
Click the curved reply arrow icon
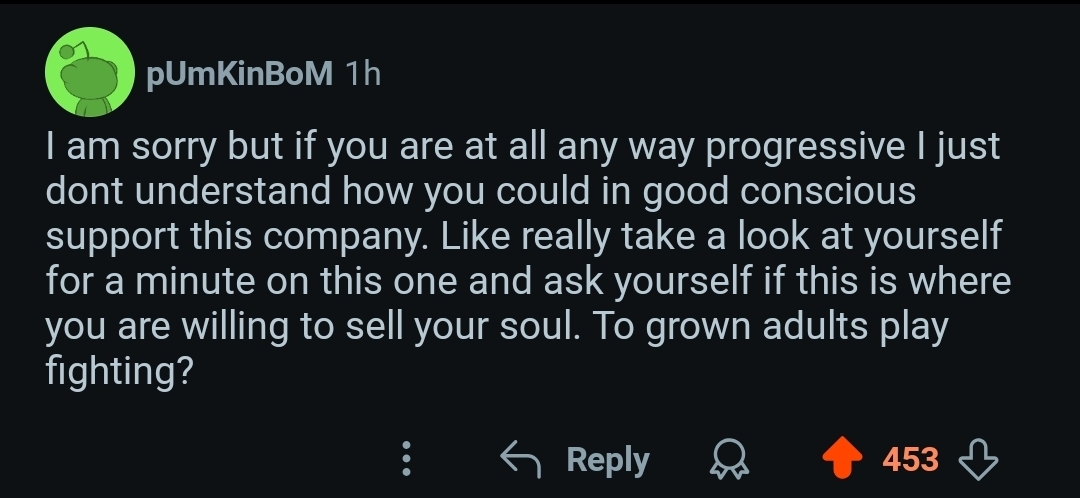point(520,460)
